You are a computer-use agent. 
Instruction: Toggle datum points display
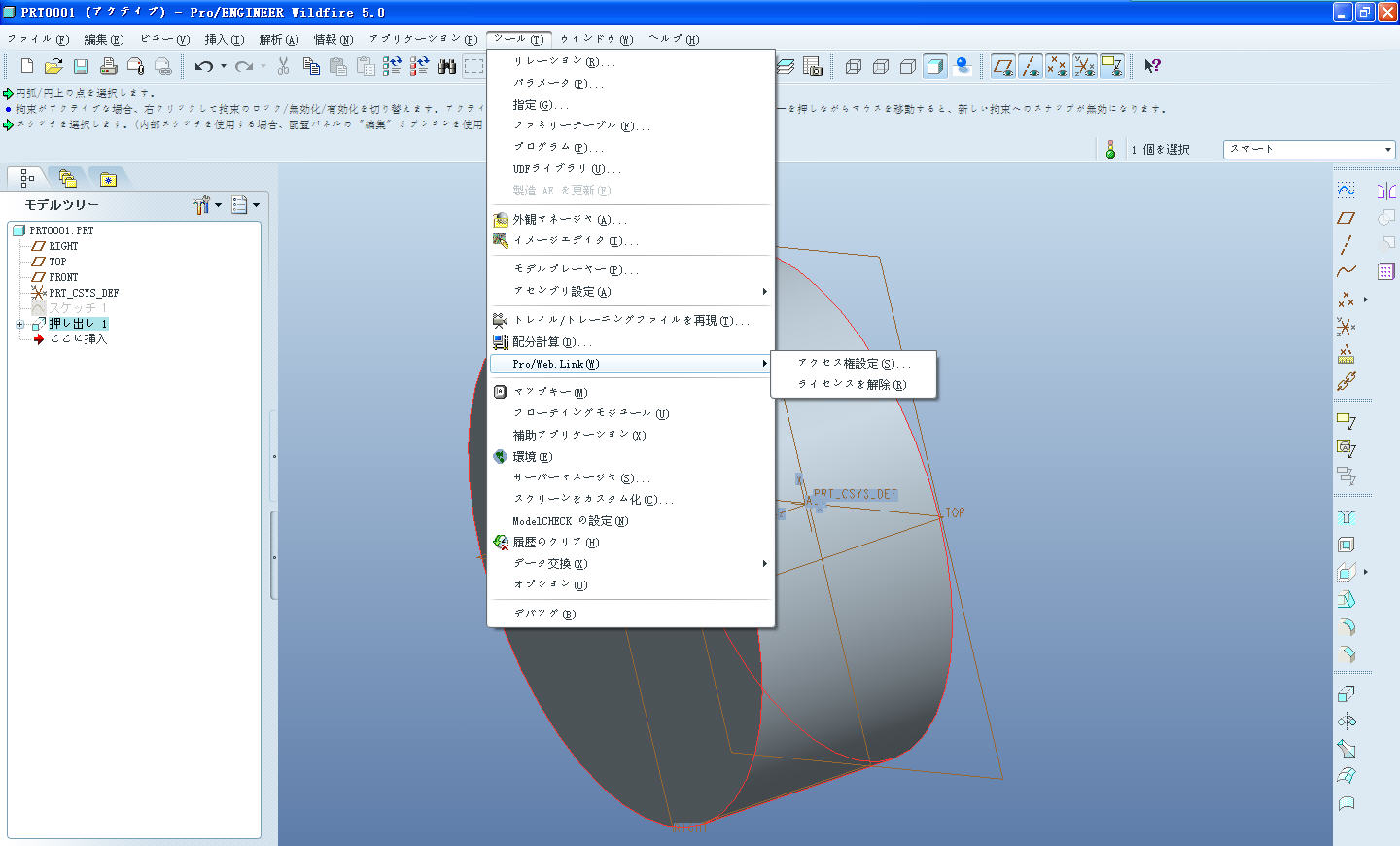click(x=1058, y=66)
